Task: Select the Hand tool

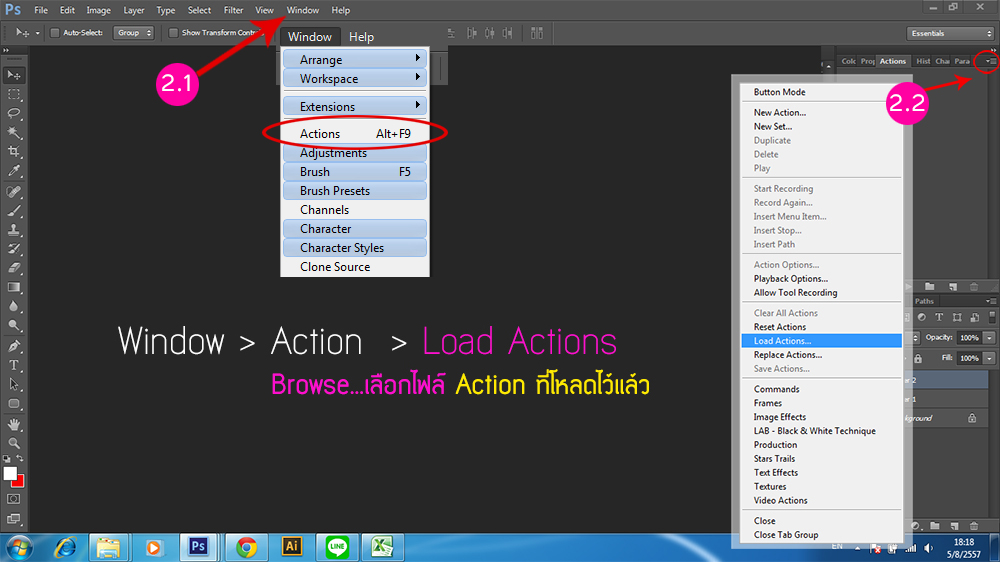Action: tap(13, 425)
